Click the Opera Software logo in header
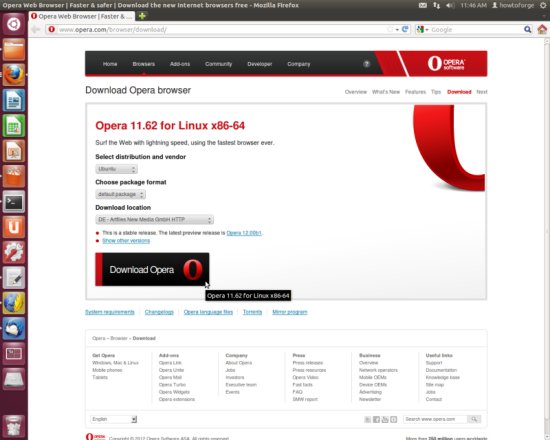The image size is (550, 440). point(446,64)
